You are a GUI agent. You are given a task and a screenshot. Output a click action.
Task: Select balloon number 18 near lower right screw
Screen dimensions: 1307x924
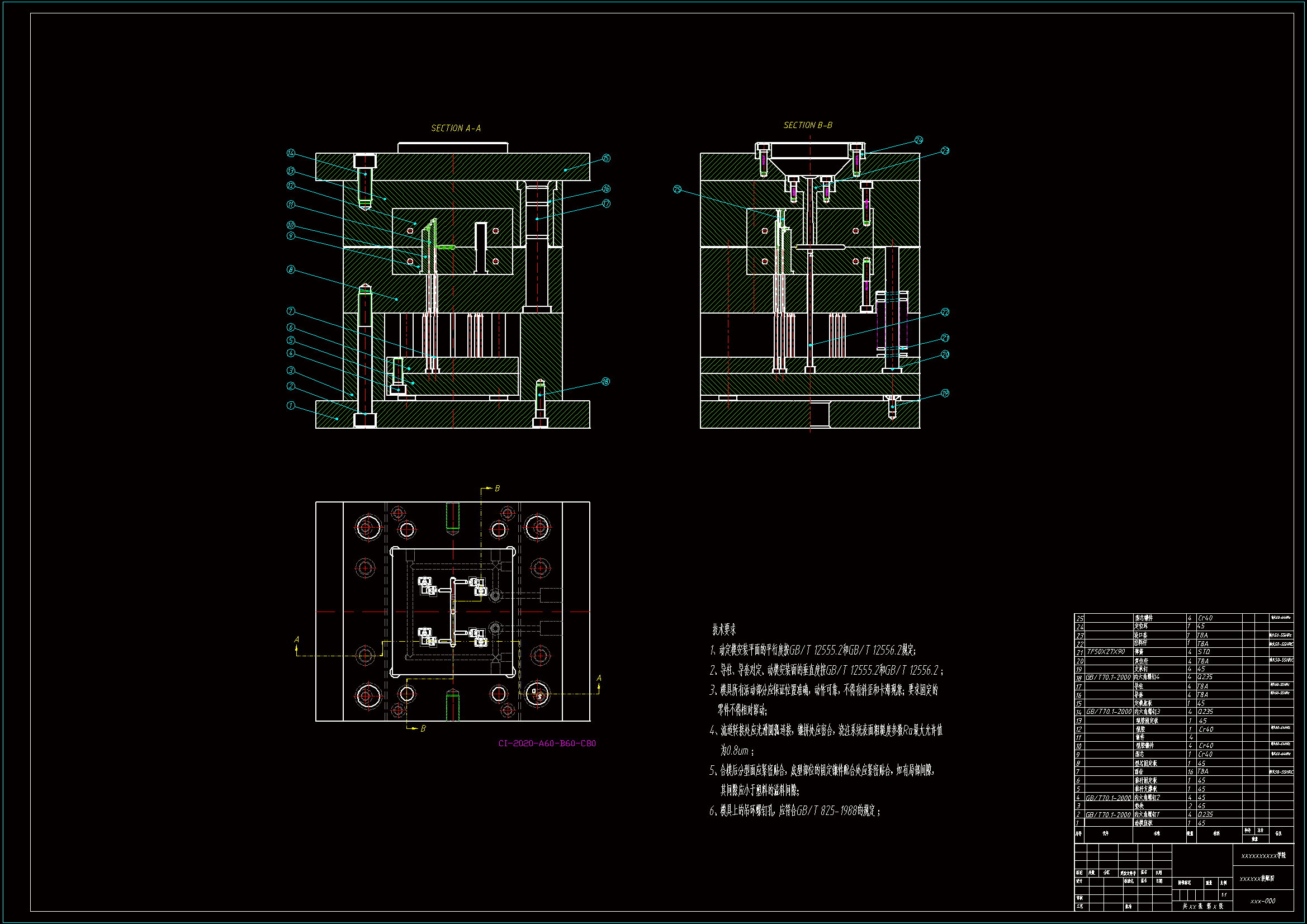tap(605, 381)
